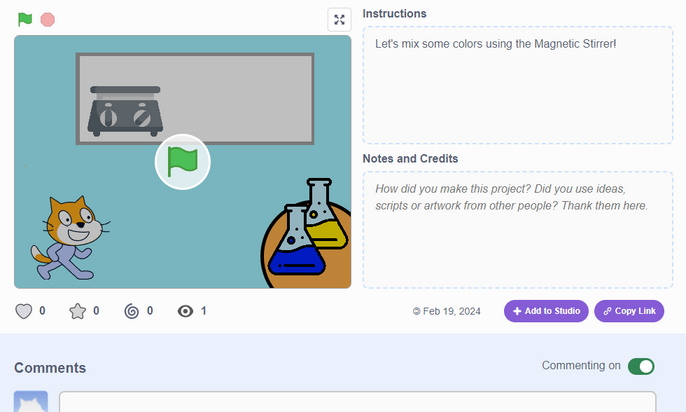Click the Copy Link button
Image resolution: width=686 pixels, height=412 pixels.
(x=629, y=311)
